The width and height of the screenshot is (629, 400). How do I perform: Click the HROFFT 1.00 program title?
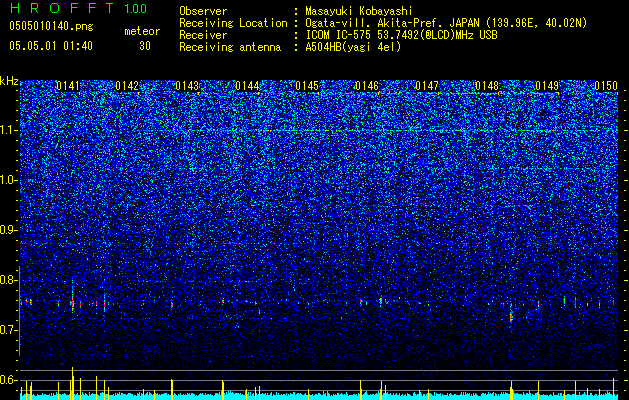point(78,8)
